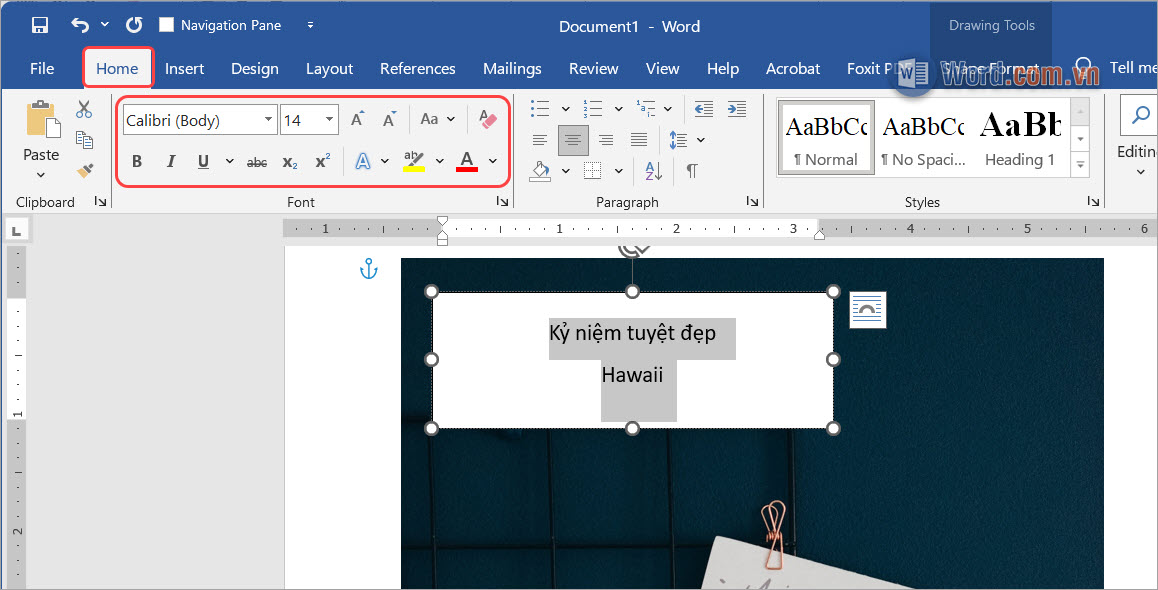Click the Multilevel List icon
This screenshot has height=590, width=1158.
pos(645,109)
